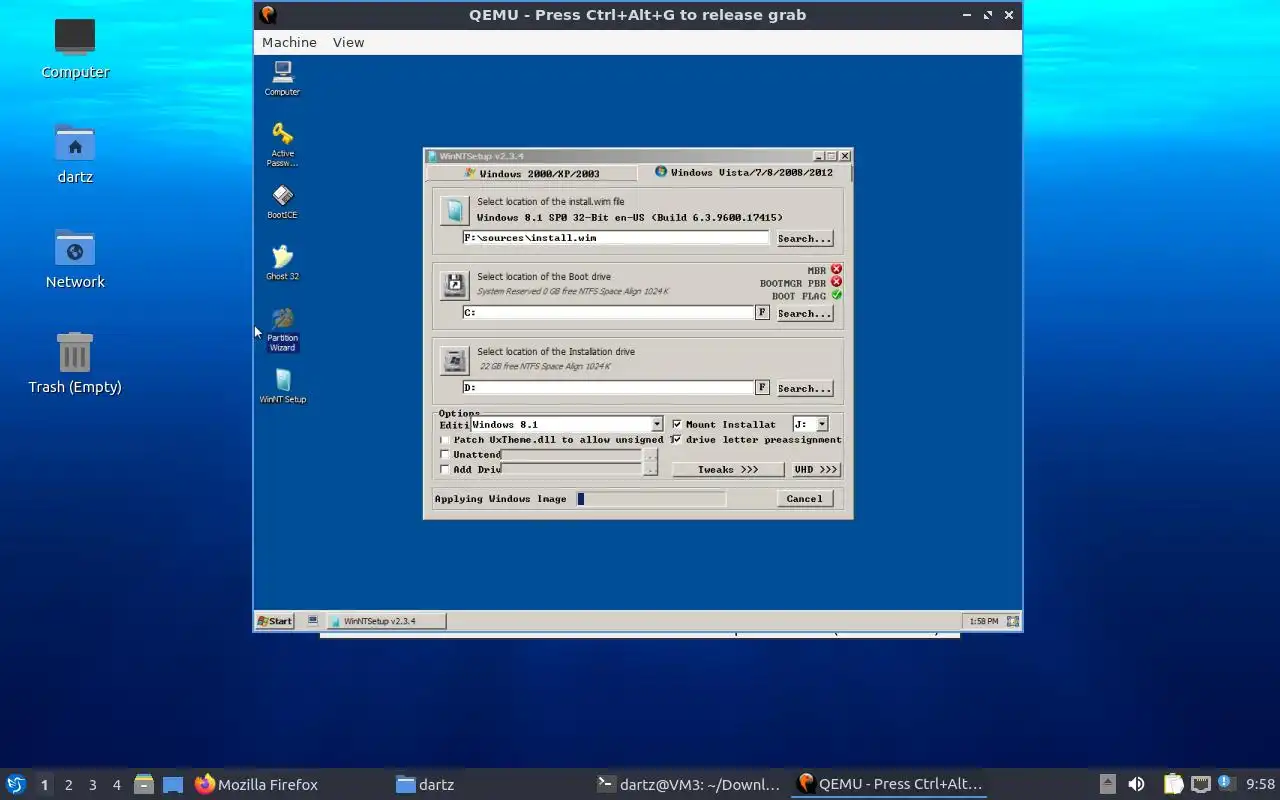
Task: Enable the Add Driv checkbox
Action: click(445, 469)
